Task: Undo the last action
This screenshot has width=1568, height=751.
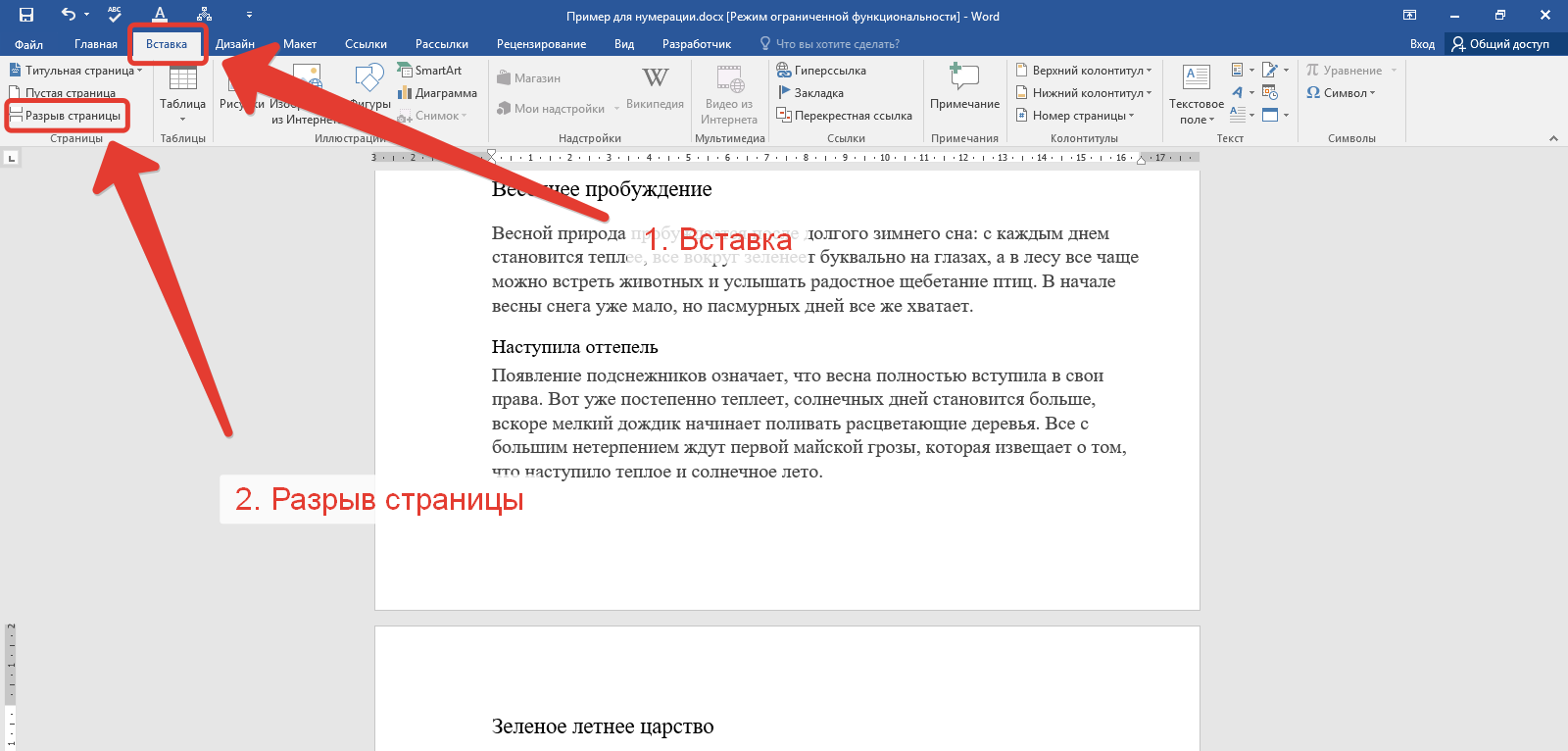Action: (x=68, y=15)
